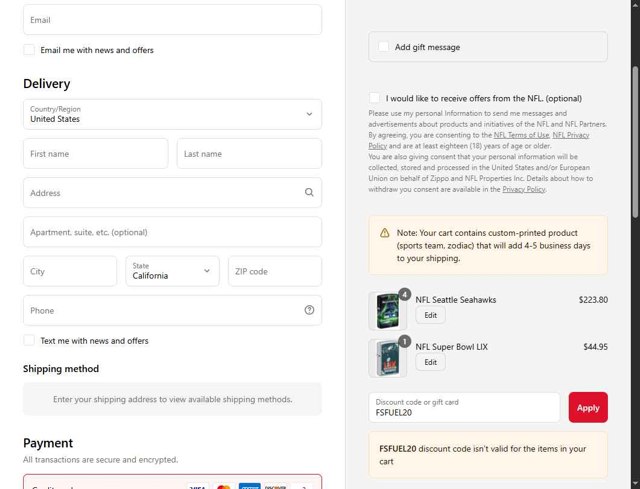640x489 pixels.
Task: Click the Phone field help question icon
Action: (309, 310)
